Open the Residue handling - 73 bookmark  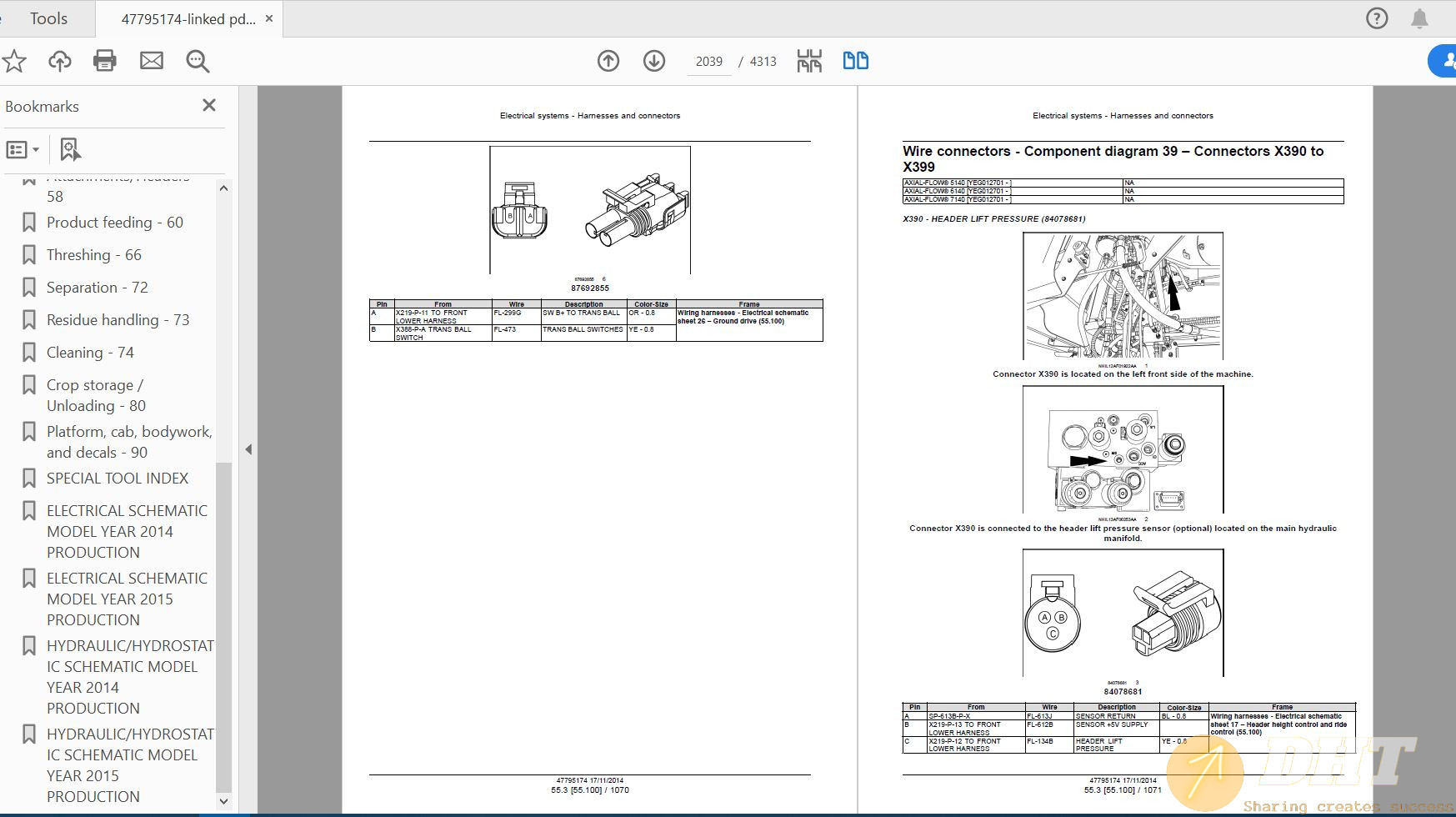tap(118, 320)
